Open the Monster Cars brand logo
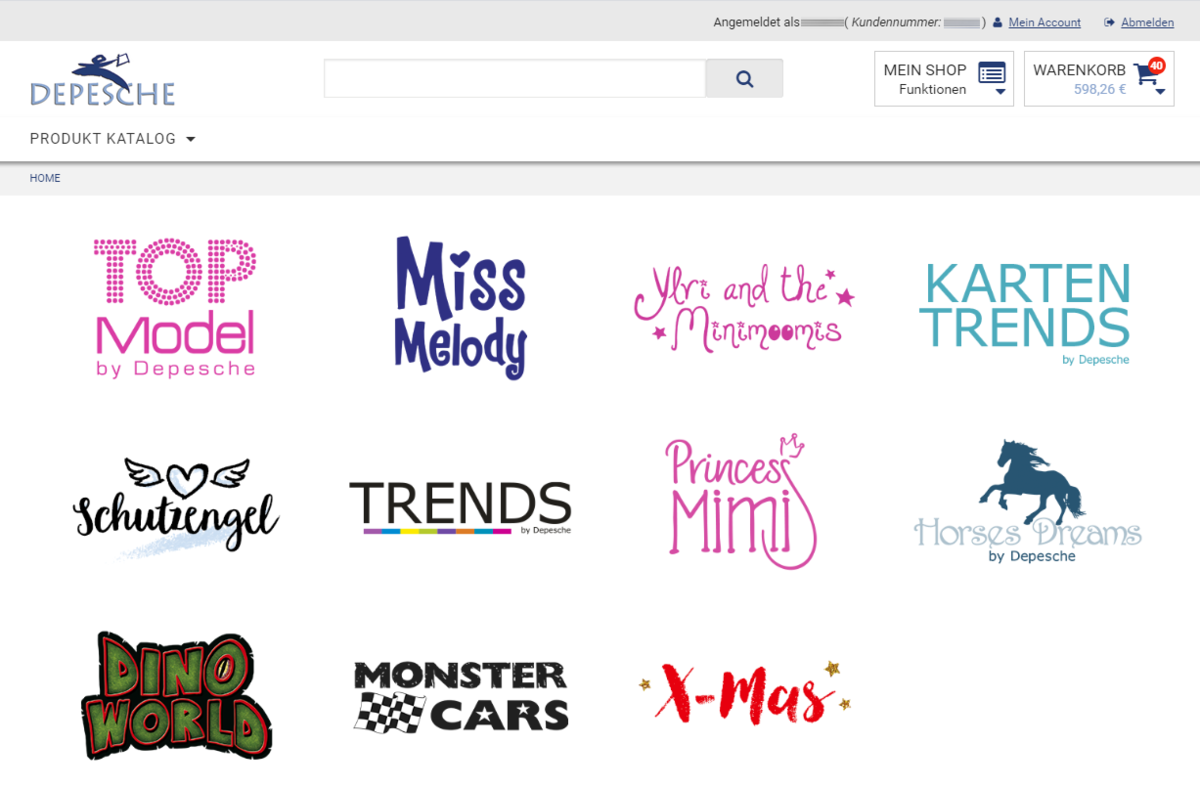Image resolution: width=1200 pixels, height=788 pixels. click(x=461, y=696)
